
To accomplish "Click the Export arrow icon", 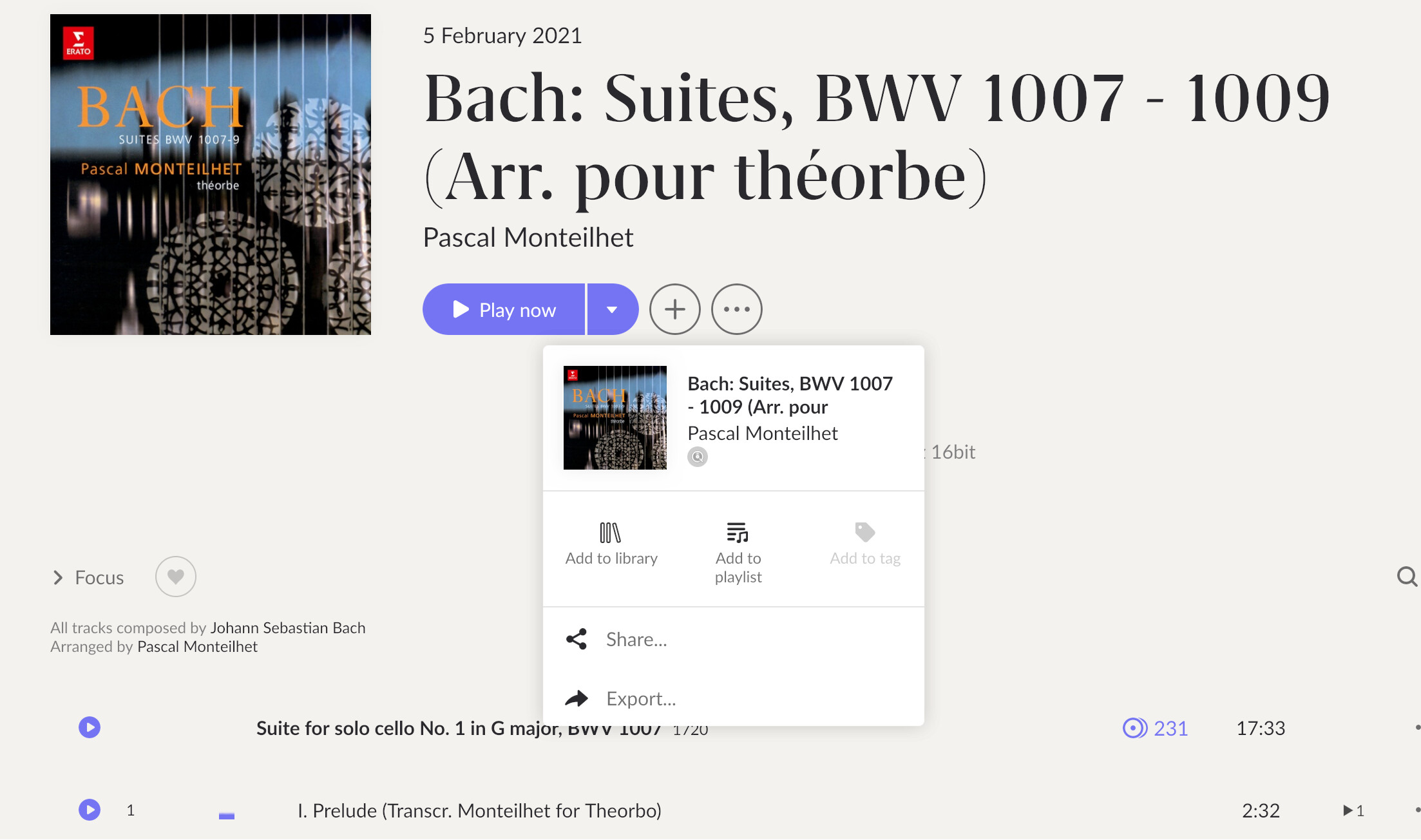I will pos(577,698).
